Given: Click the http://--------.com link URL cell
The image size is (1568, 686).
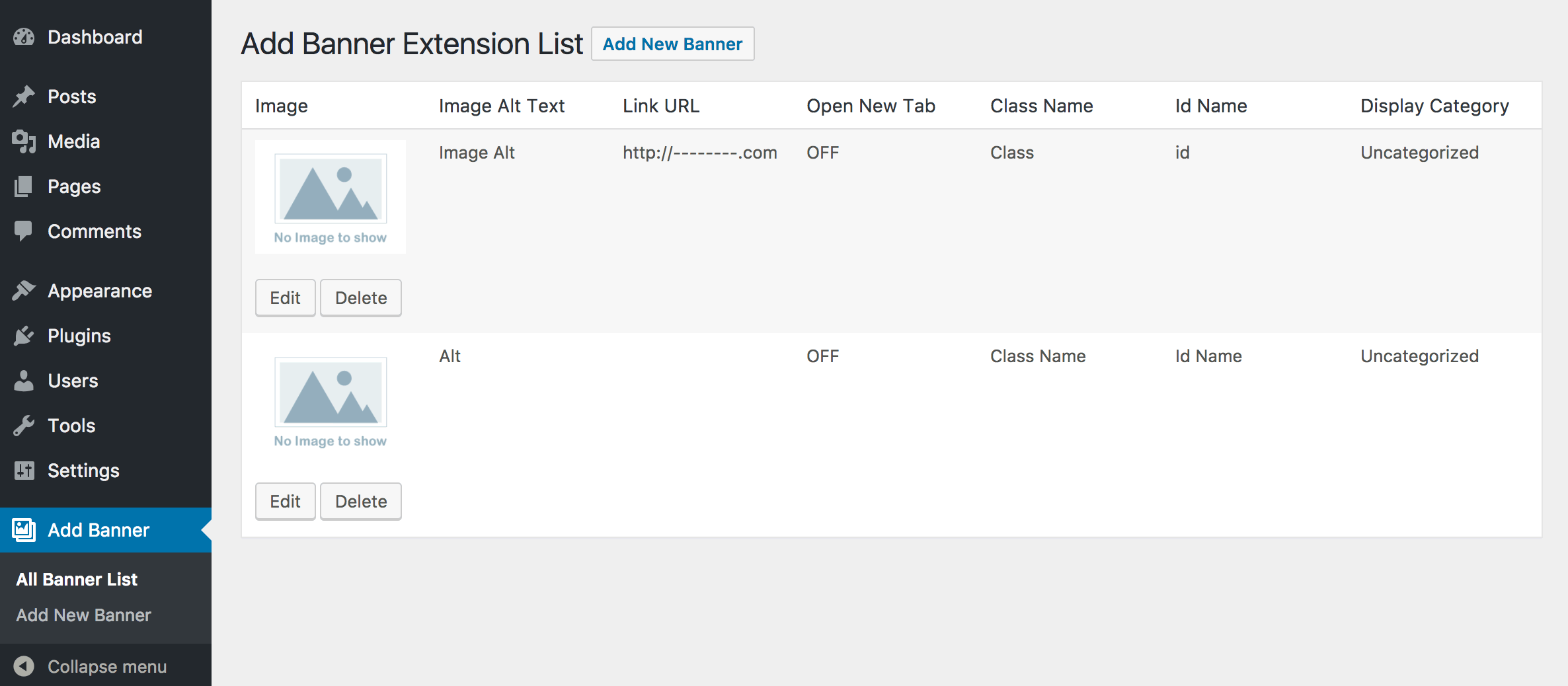Looking at the screenshot, I should pyautogui.click(x=700, y=153).
